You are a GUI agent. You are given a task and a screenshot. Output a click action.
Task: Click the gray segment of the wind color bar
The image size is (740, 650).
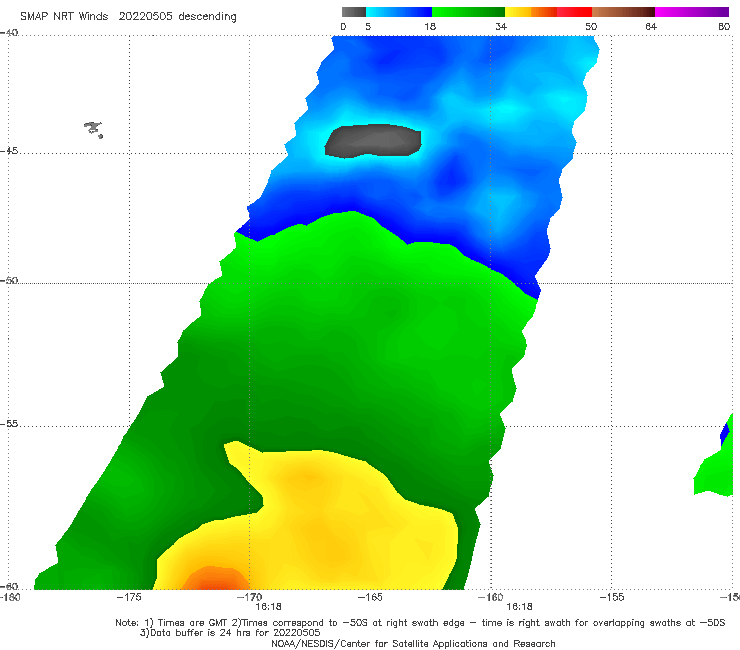tap(353, 12)
